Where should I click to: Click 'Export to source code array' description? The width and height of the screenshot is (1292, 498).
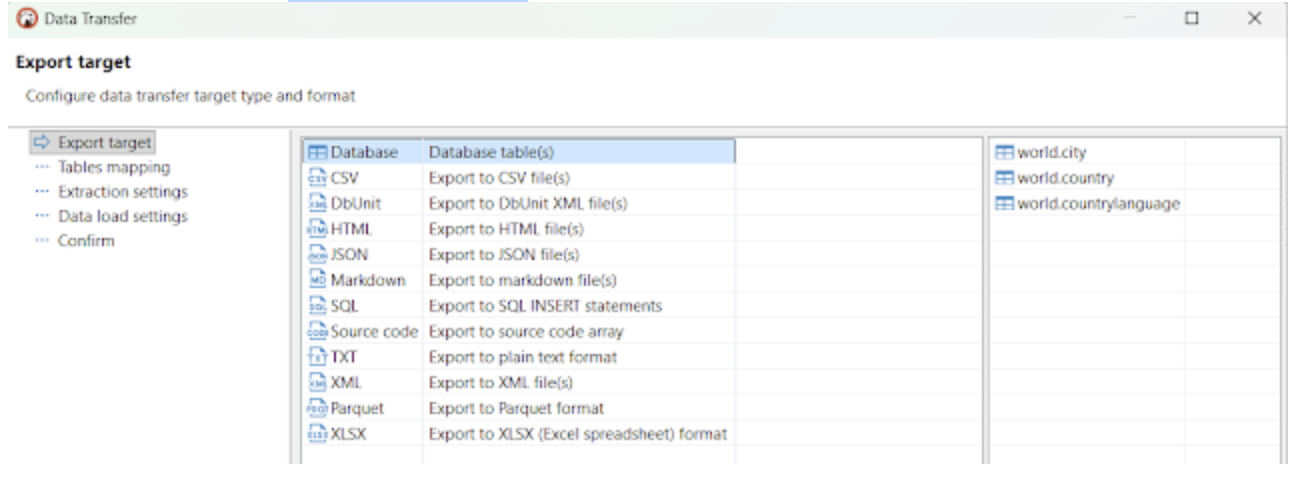(x=526, y=332)
